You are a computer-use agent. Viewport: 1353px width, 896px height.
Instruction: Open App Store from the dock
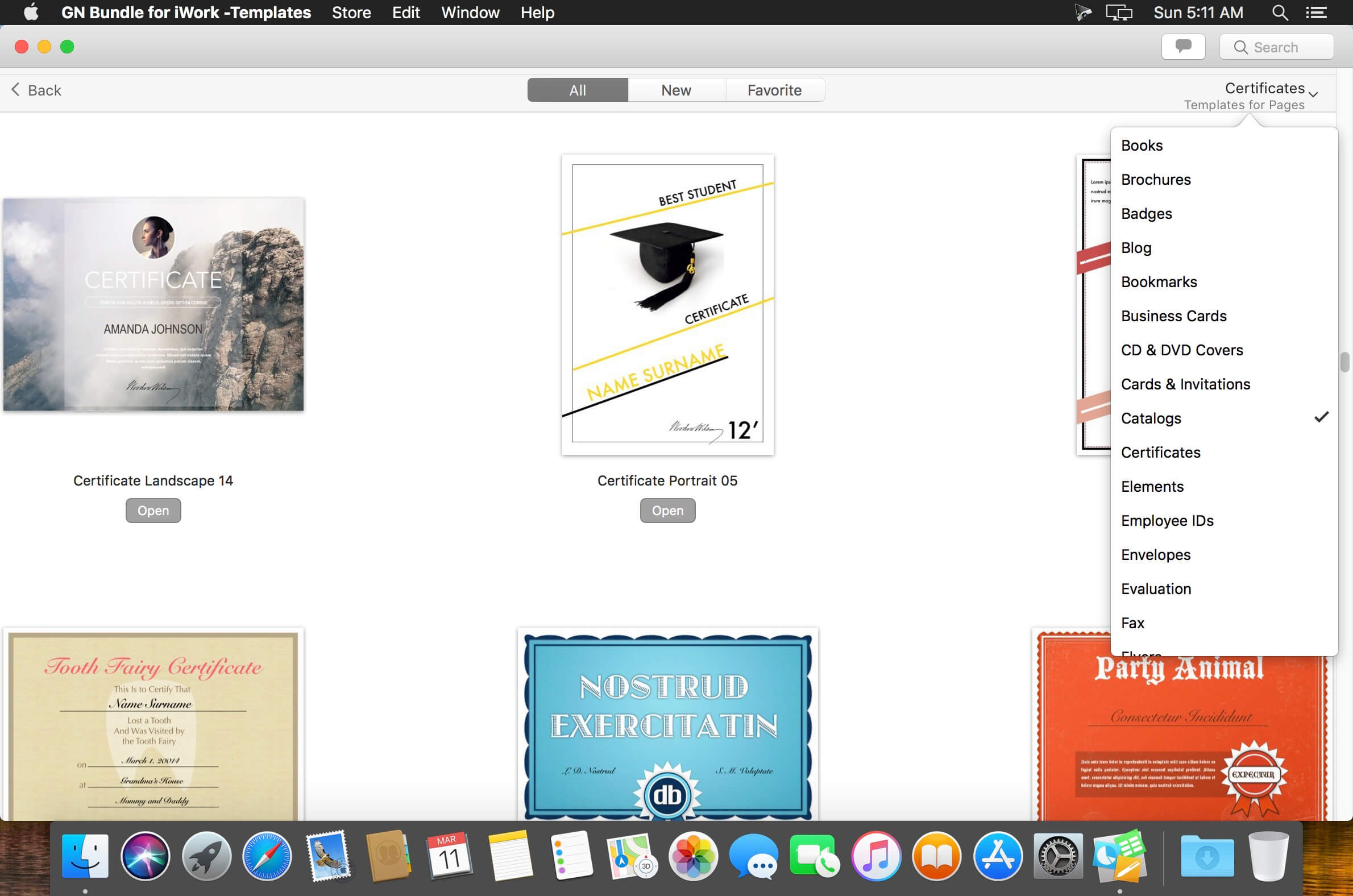(998, 856)
